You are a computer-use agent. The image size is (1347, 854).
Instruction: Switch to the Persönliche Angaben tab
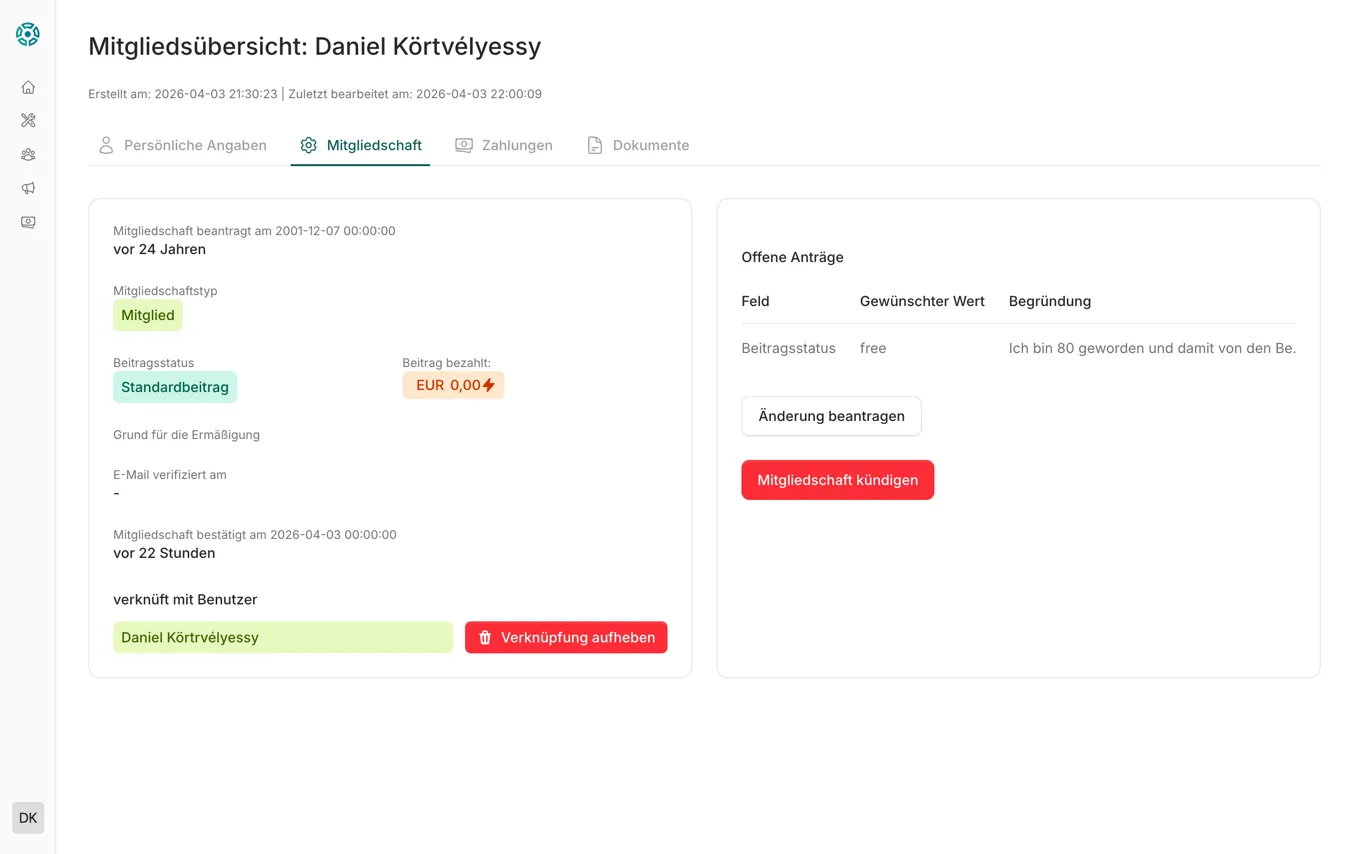point(182,145)
